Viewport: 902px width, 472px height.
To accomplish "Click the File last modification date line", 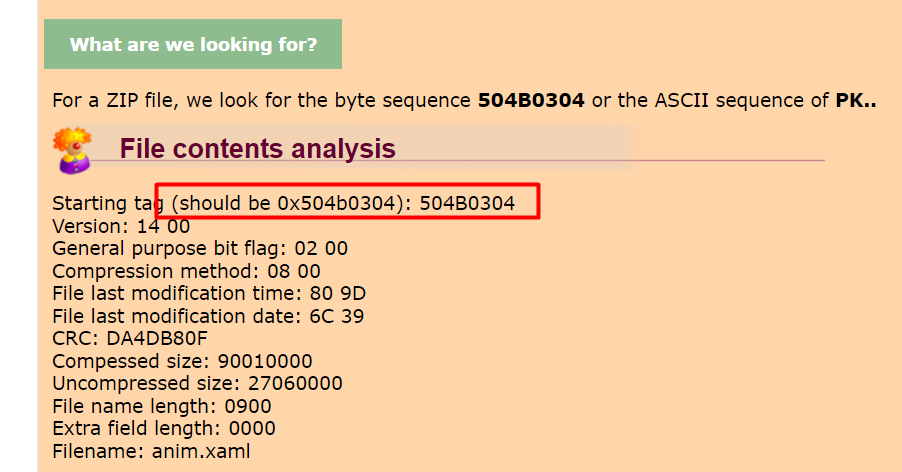I will coord(208,316).
